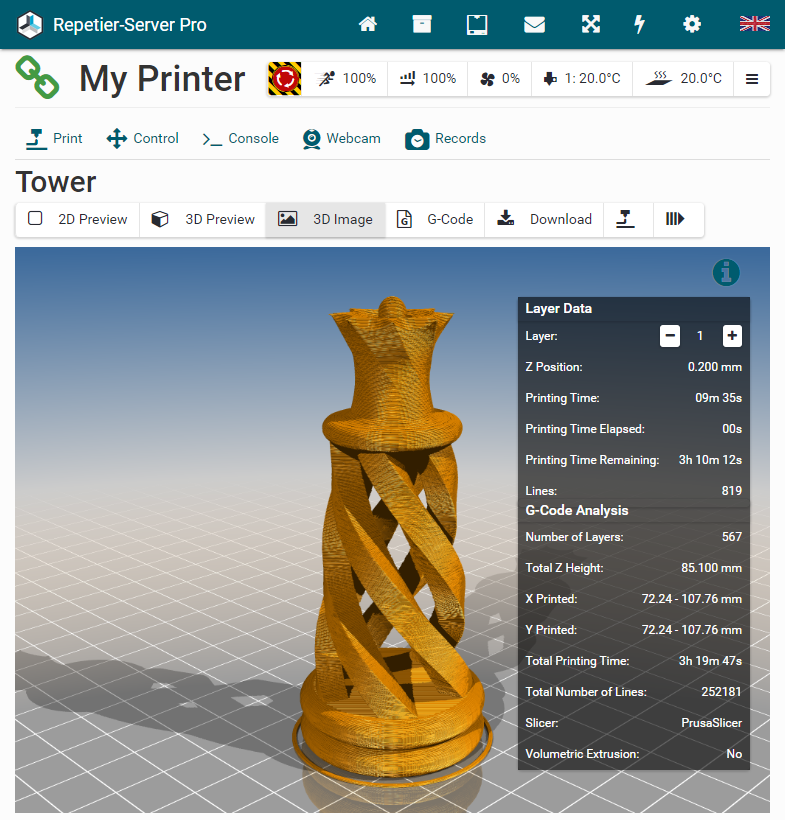
Task: Toggle the 2D Preview checkbox
Action: [x=36, y=219]
